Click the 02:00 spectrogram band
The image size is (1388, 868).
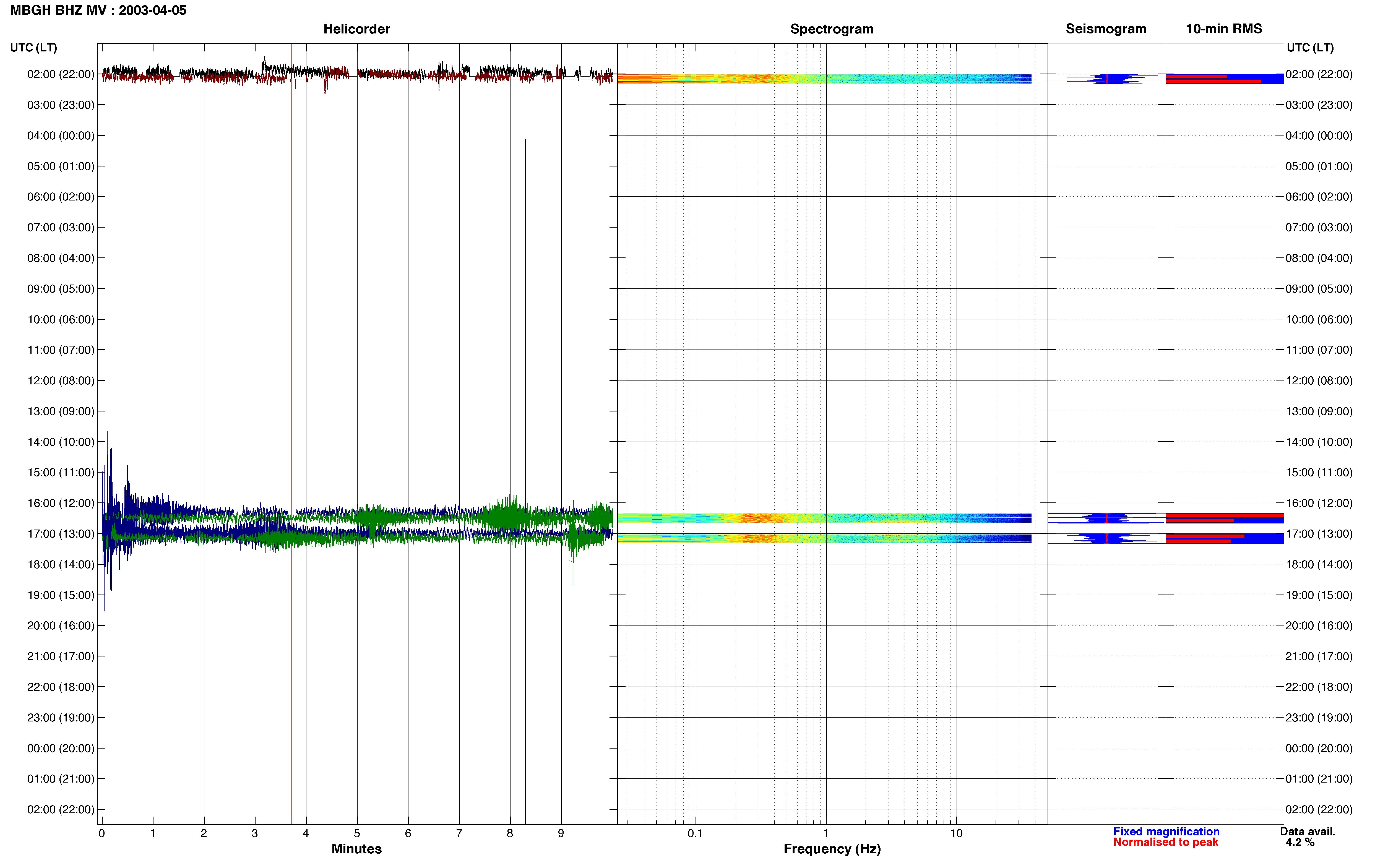[824, 79]
